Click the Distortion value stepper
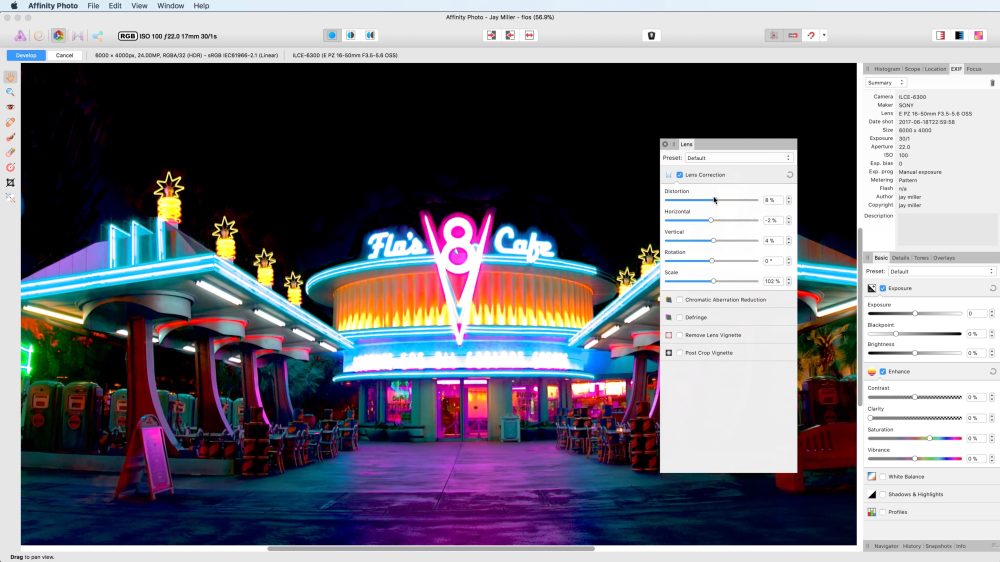Image resolution: width=1000 pixels, height=562 pixels. click(789, 200)
